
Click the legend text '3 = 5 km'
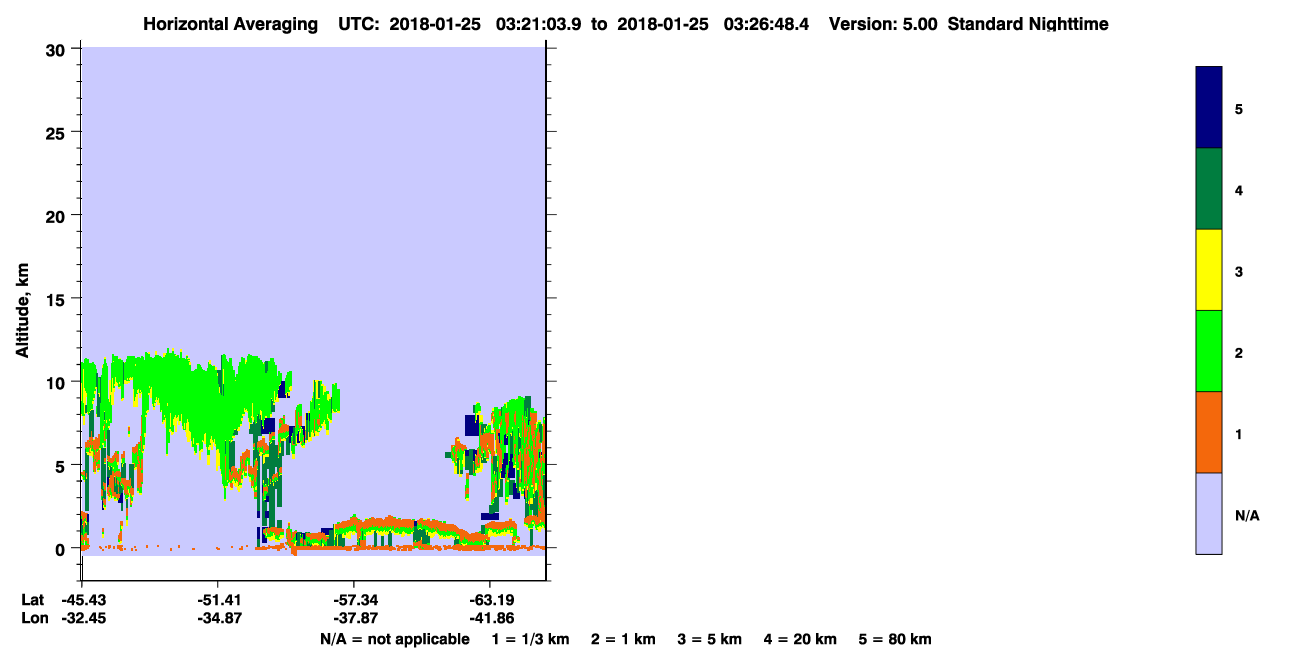[710, 639]
